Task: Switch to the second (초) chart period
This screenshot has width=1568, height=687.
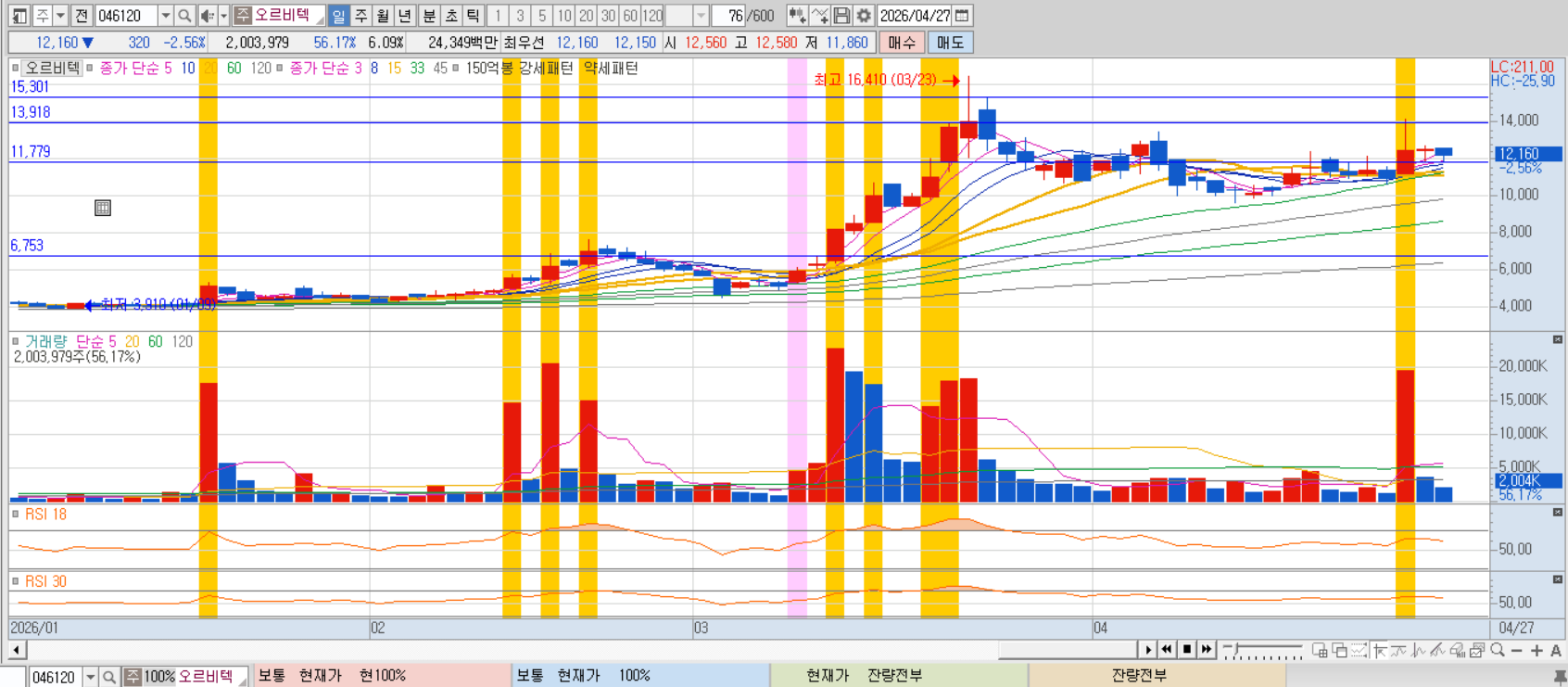Action: [451, 16]
